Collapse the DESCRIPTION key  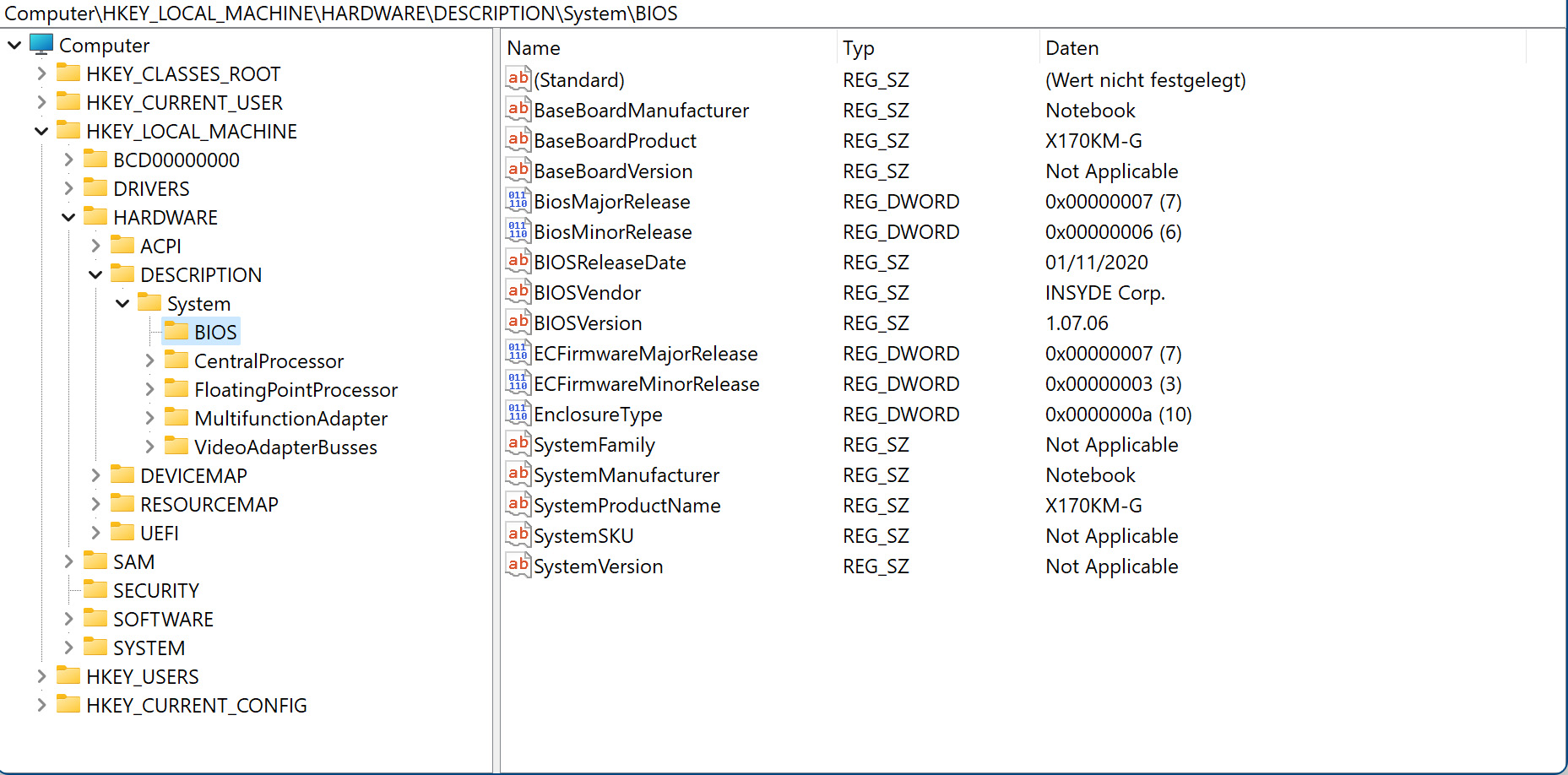[x=95, y=274]
